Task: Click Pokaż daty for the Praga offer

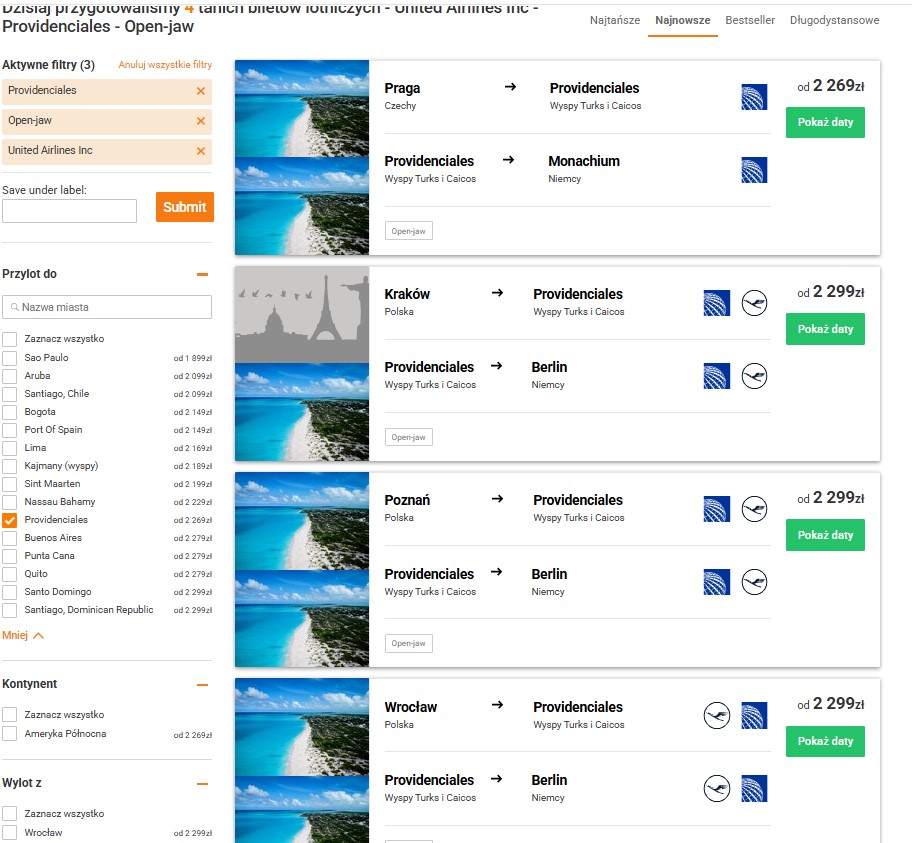Action: pos(825,122)
